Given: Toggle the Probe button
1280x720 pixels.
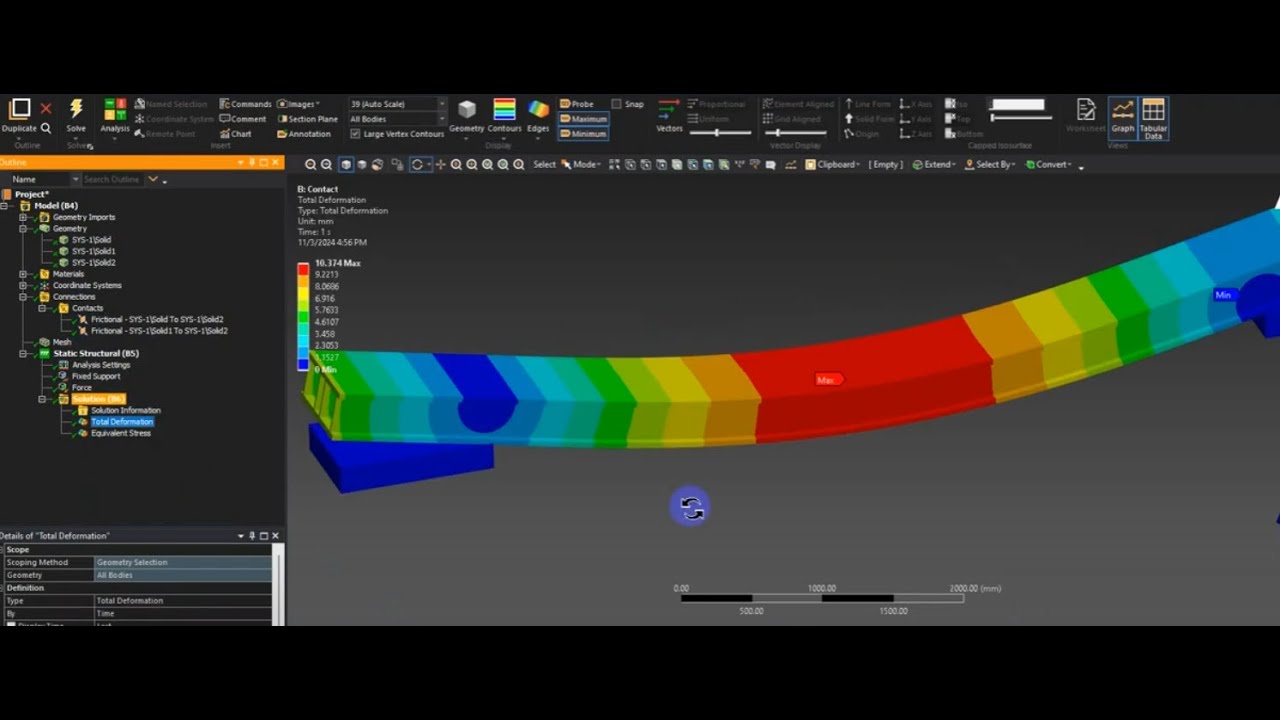Looking at the screenshot, I should tap(577, 104).
